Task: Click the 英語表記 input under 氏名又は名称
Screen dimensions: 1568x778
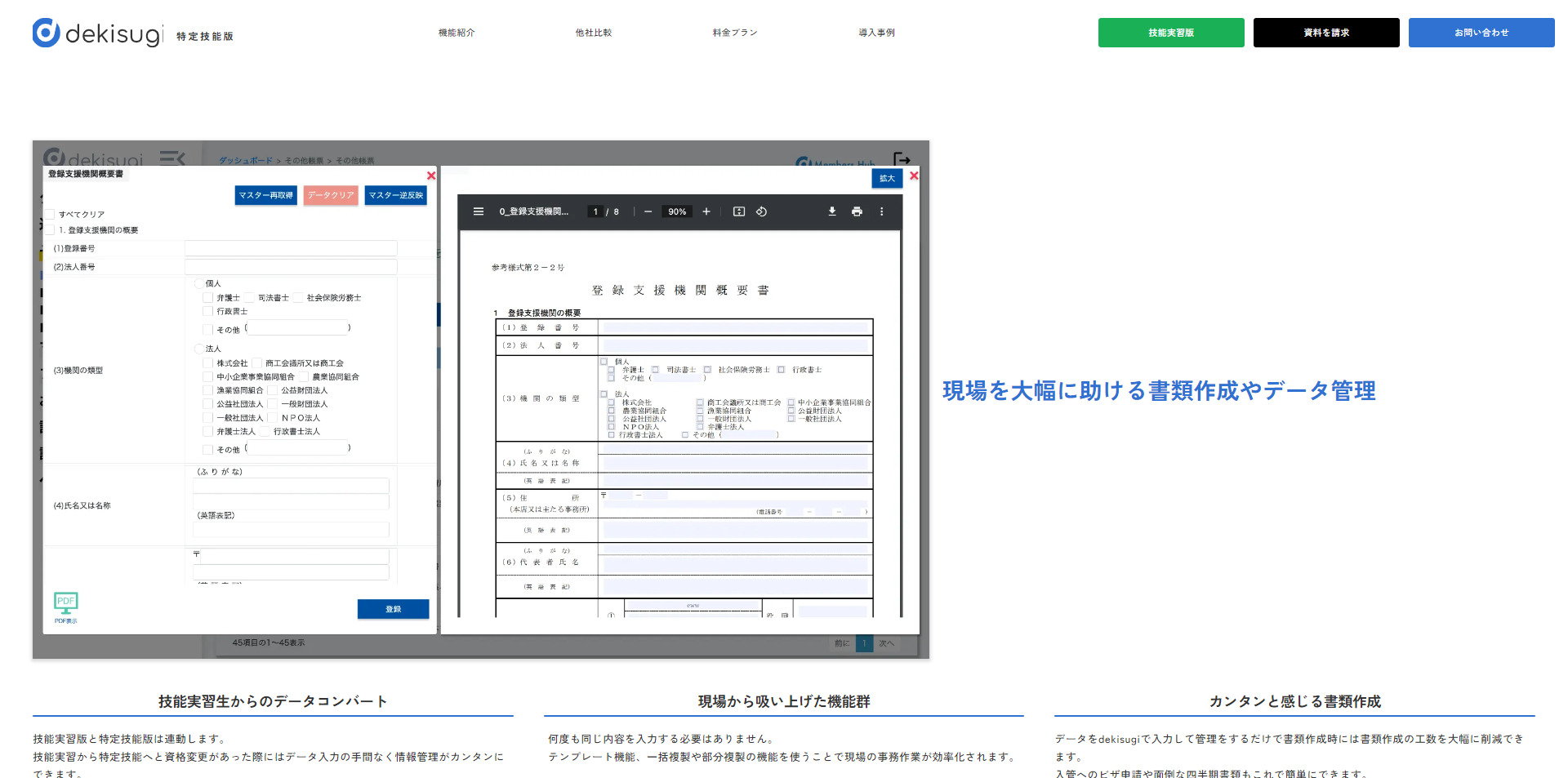Action: coord(291,529)
